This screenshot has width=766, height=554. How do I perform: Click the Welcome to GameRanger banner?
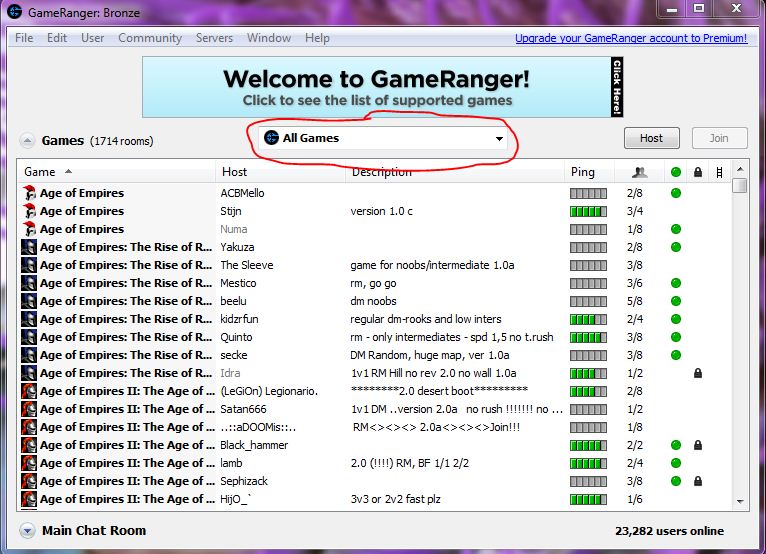(x=383, y=87)
